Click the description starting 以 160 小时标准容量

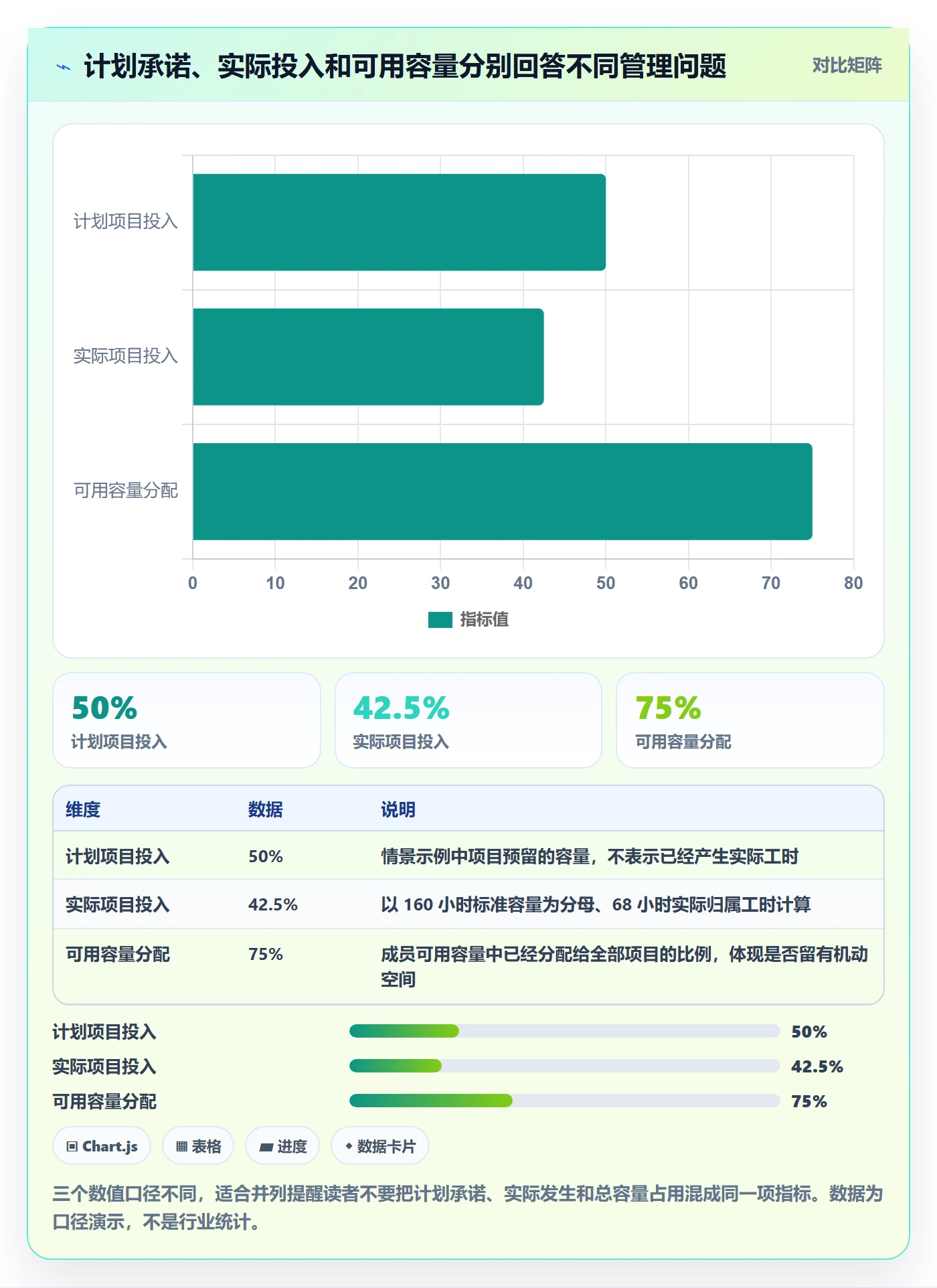click(x=596, y=904)
